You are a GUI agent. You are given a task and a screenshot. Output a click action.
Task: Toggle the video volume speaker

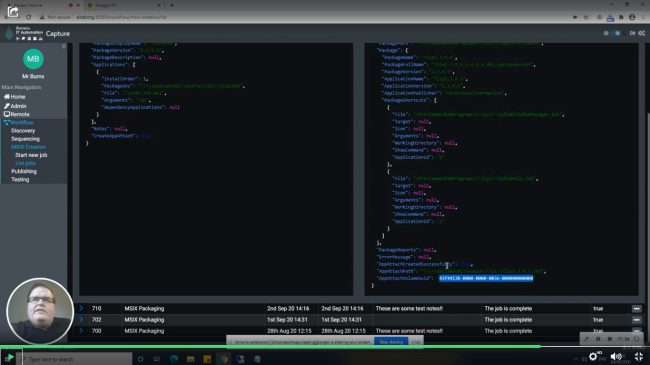point(616,356)
